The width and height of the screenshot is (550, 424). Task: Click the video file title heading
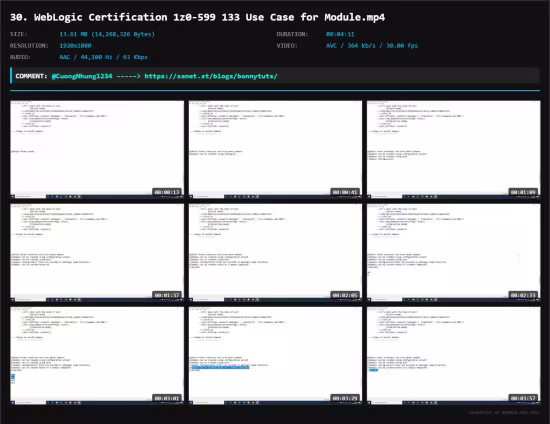click(x=197, y=17)
